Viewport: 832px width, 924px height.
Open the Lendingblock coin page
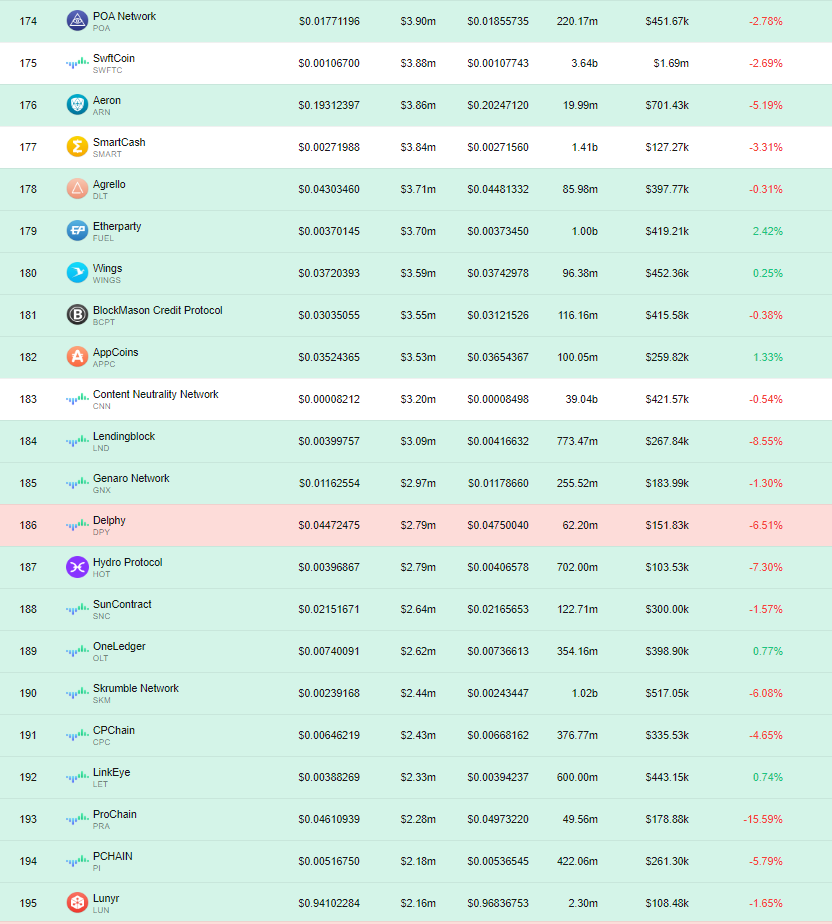(x=124, y=436)
